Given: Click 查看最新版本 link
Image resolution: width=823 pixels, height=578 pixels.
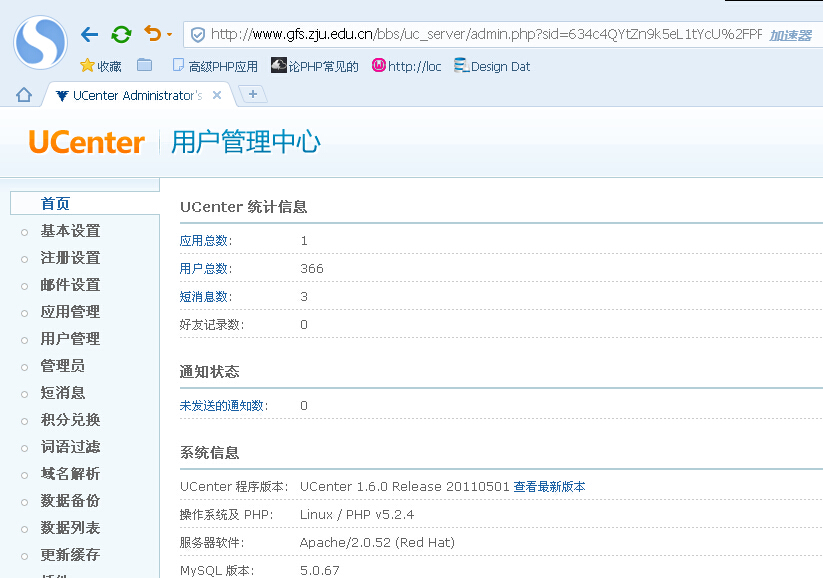Looking at the screenshot, I should click(549, 487).
